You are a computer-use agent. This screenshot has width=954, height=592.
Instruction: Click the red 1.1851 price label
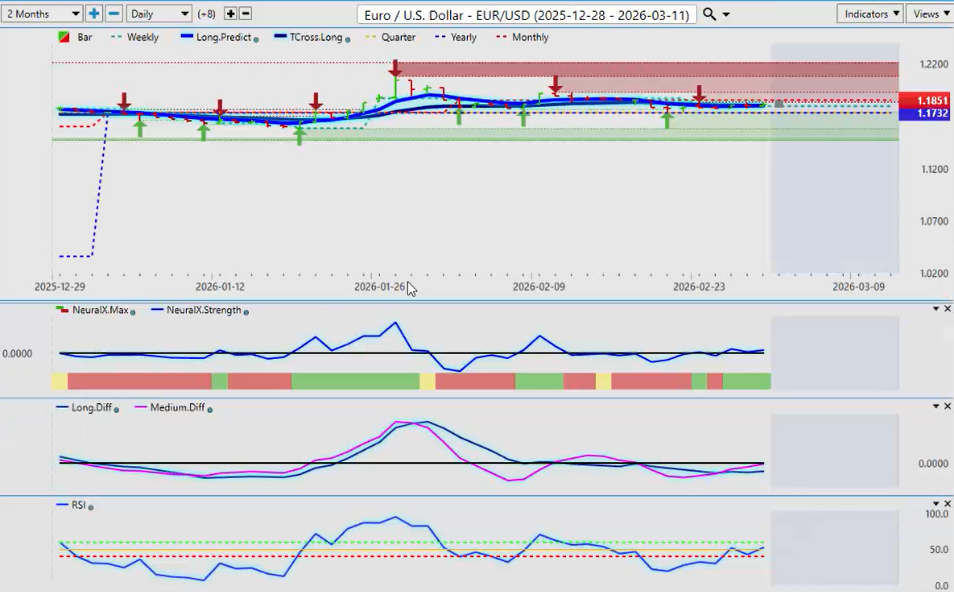click(925, 101)
